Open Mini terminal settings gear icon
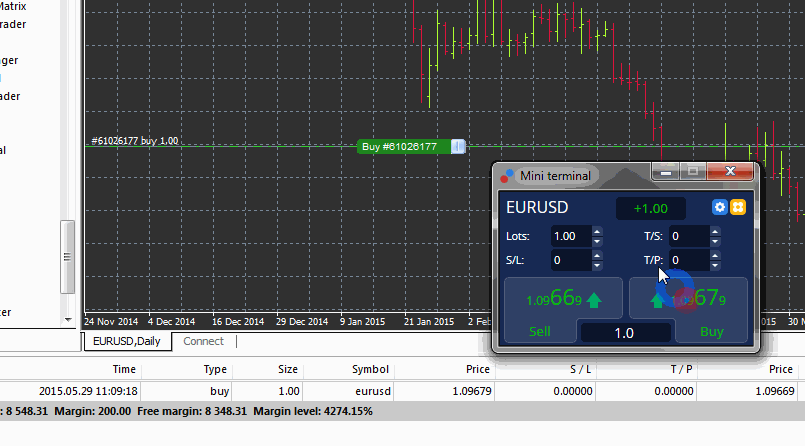805x446 pixels. click(x=719, y=207)
